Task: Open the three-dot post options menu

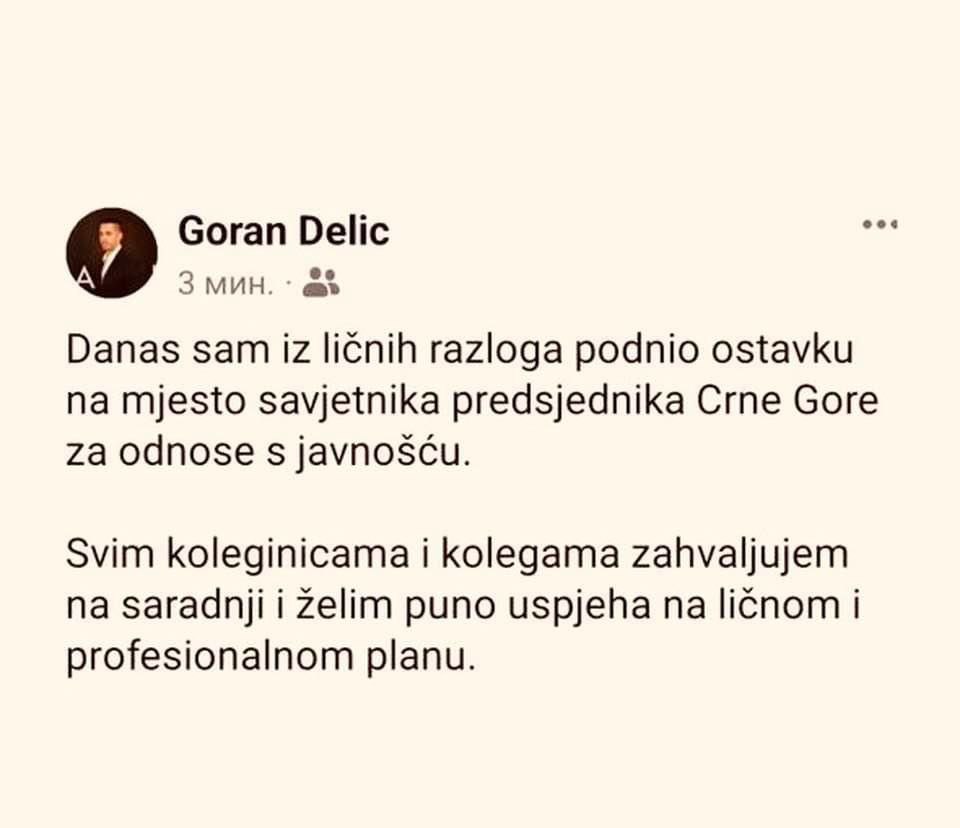Action: (880, 225)
